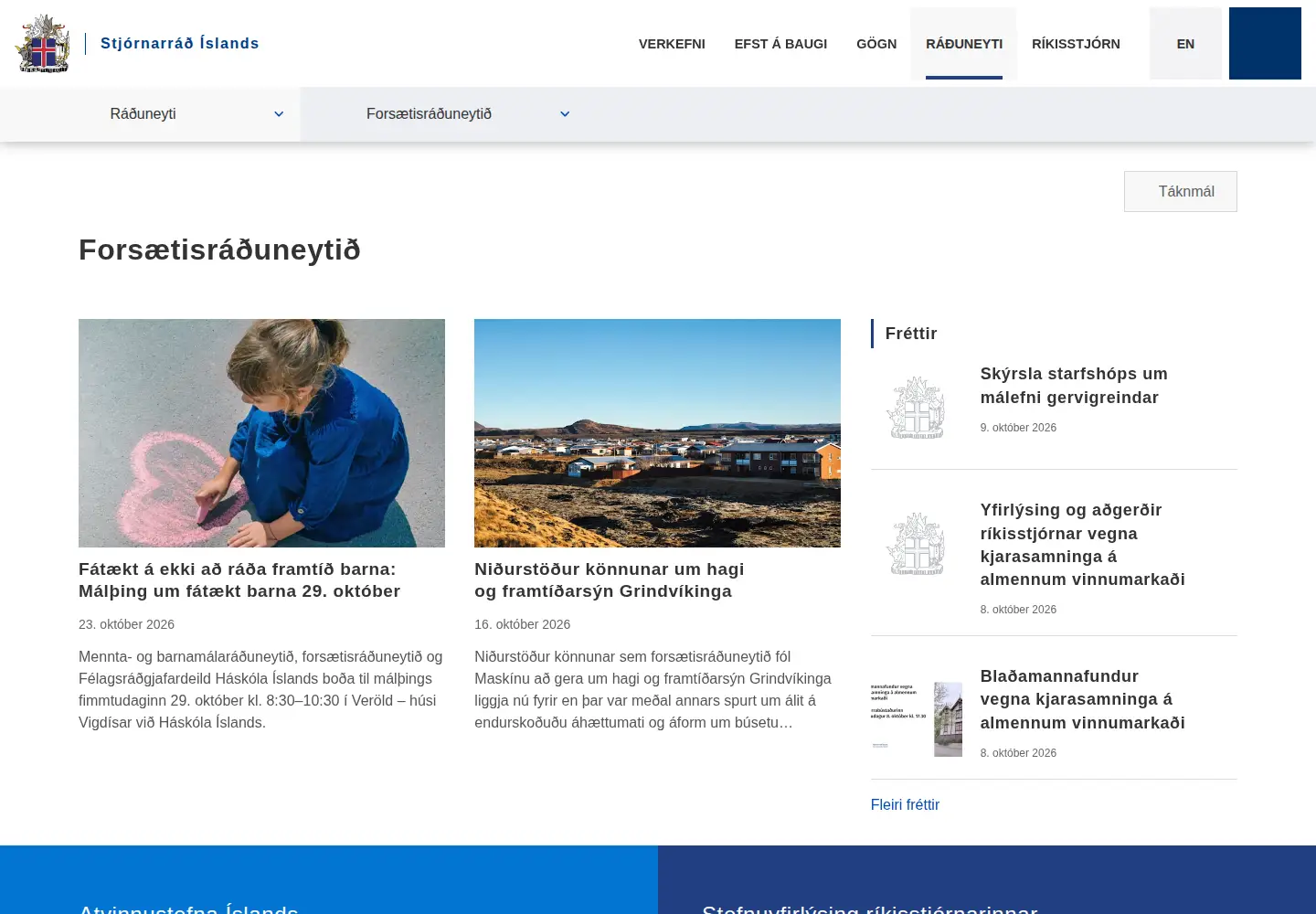The height and width of the screenshot is (914, 1316).
Task: Open article 'Niðurstöður könnunar um hagi'
Action: (x=609, y=580)
